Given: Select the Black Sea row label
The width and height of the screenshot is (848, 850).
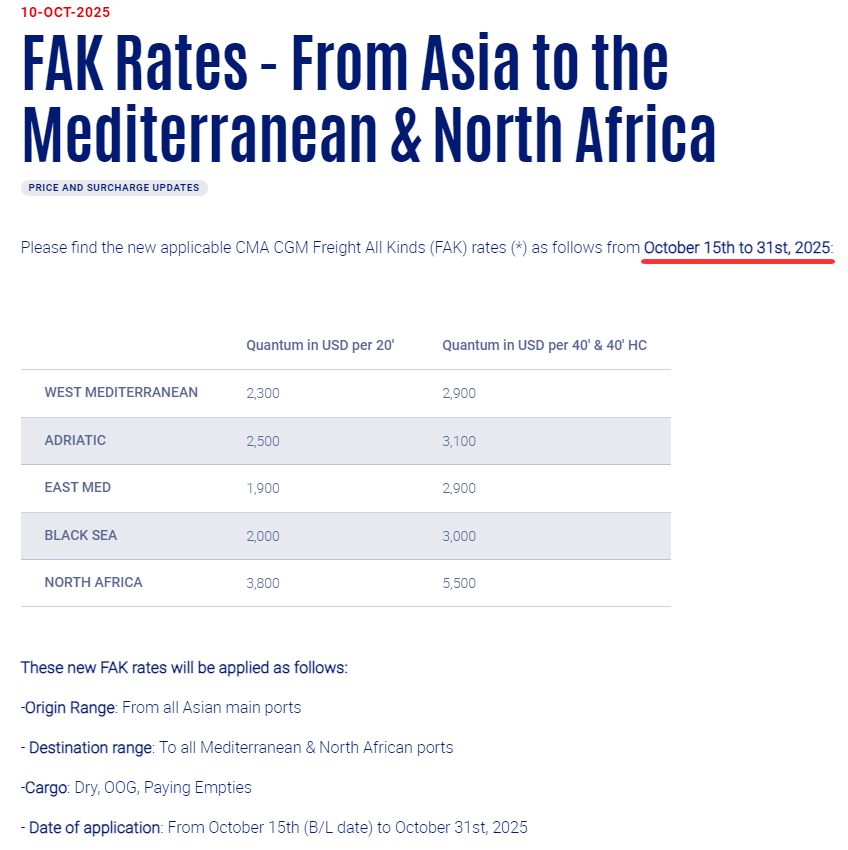Looking at the screenshot, I should (81, 535).
